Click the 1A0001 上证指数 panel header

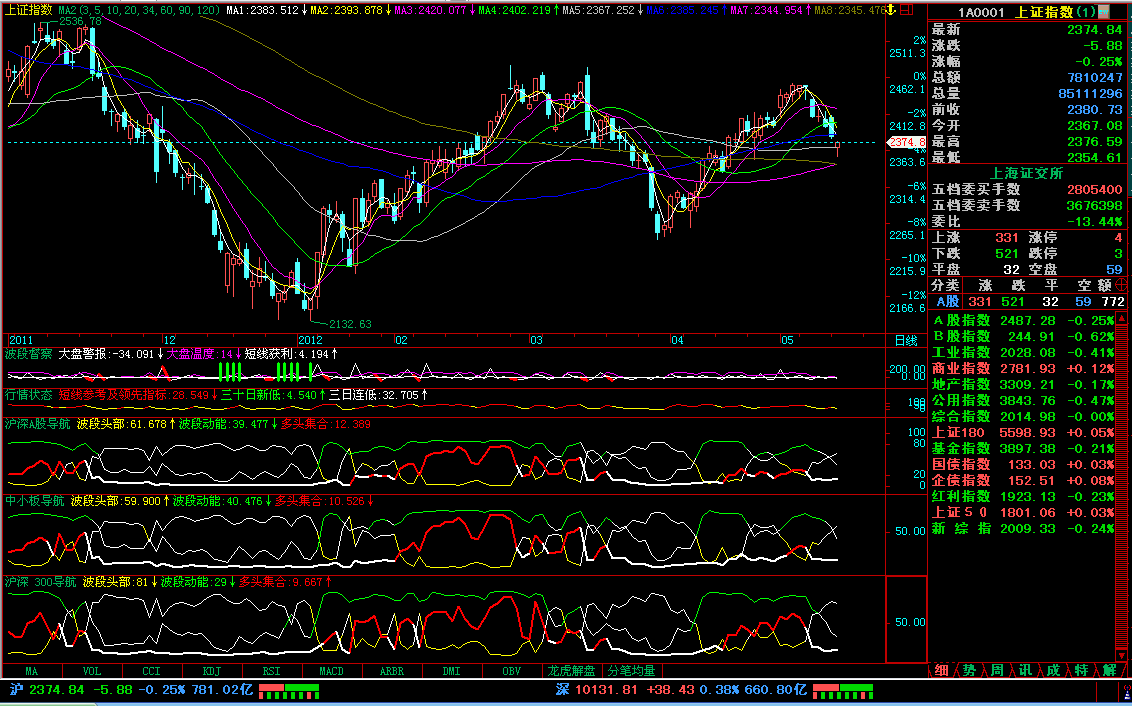pos(1026,12)
